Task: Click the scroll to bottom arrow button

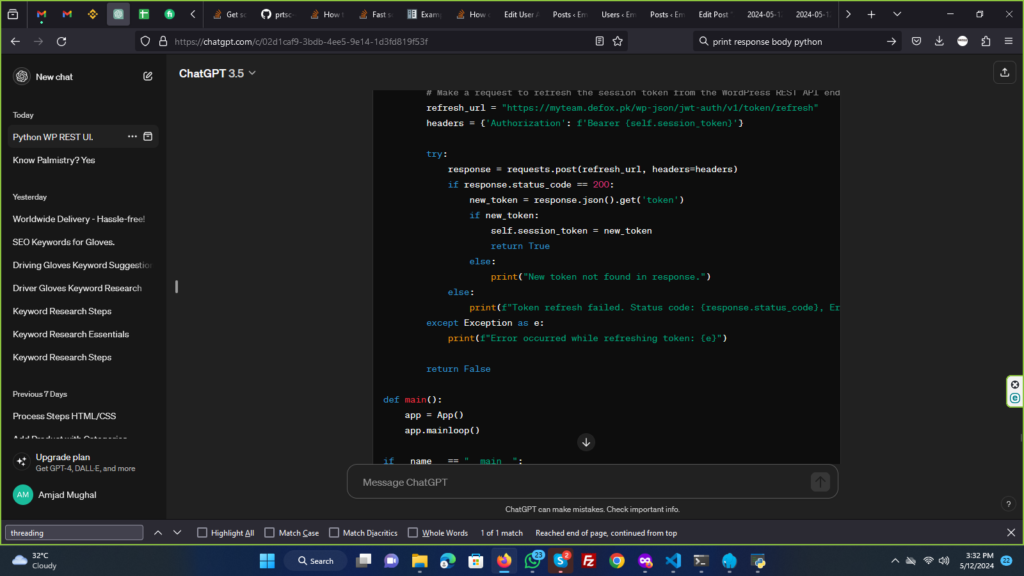Action: (x=586, y=442)
